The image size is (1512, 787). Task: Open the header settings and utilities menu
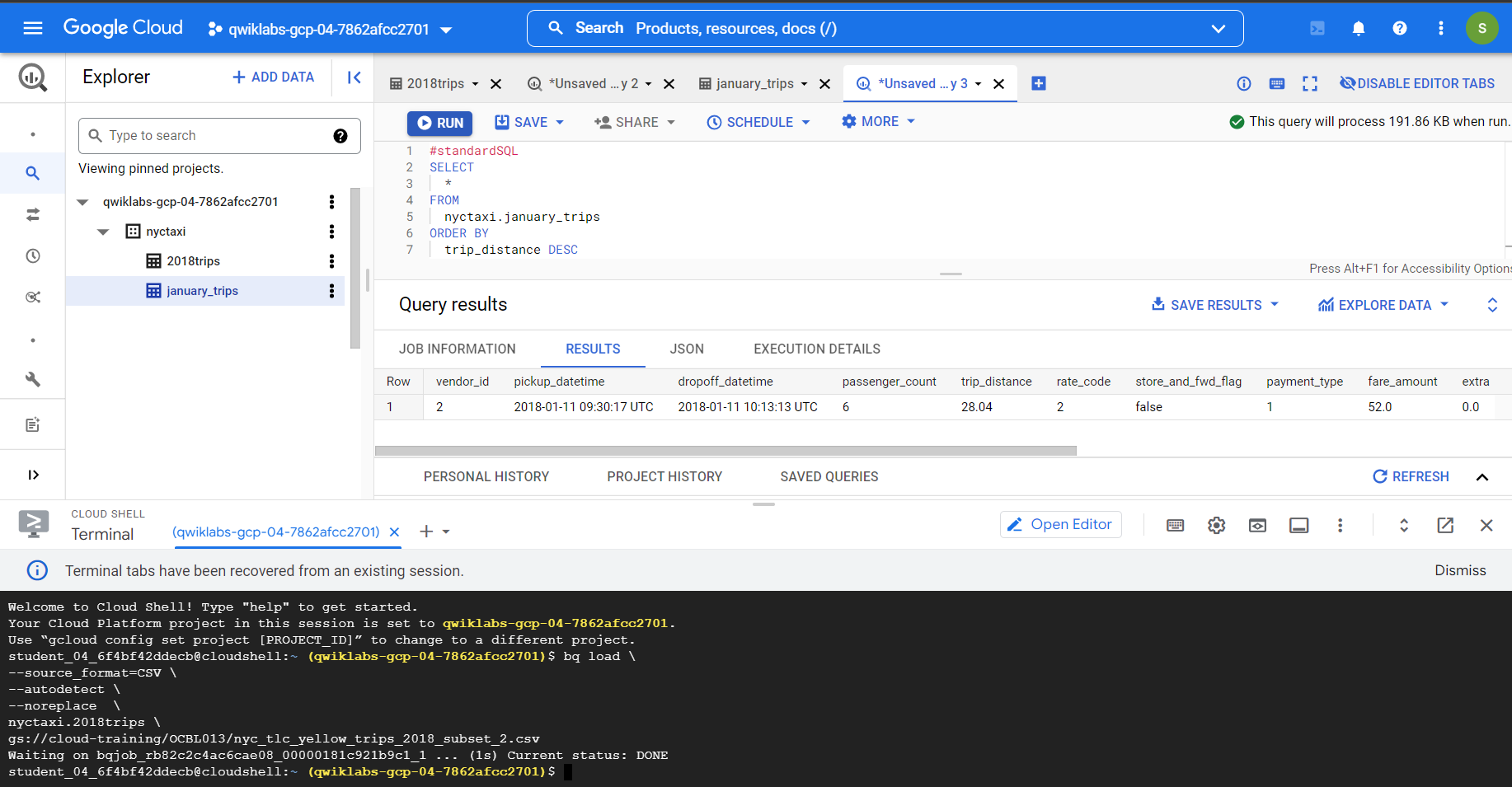coord(1441,29)
